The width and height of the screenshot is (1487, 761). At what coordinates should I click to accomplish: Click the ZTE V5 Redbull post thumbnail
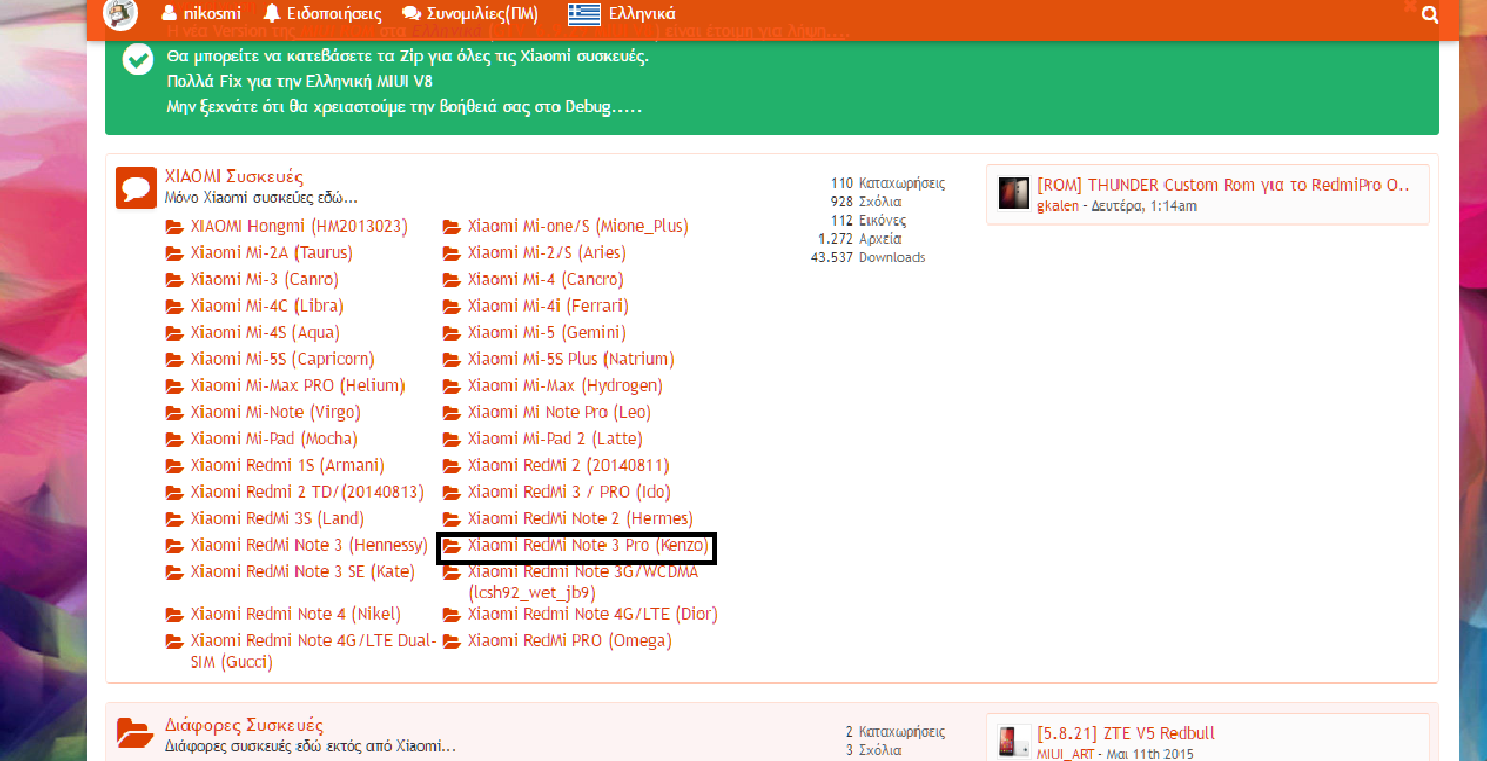coord(1014,742)
